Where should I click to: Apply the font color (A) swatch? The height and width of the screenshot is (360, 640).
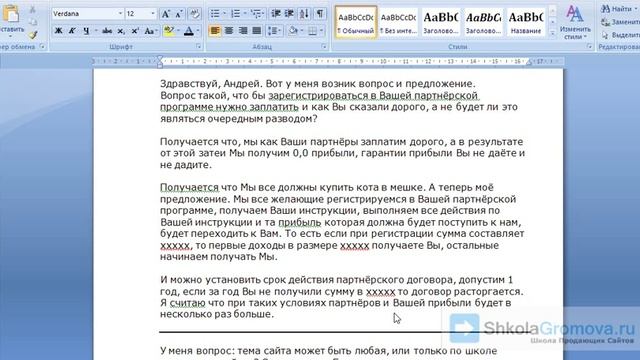click(x=189, y=31)
